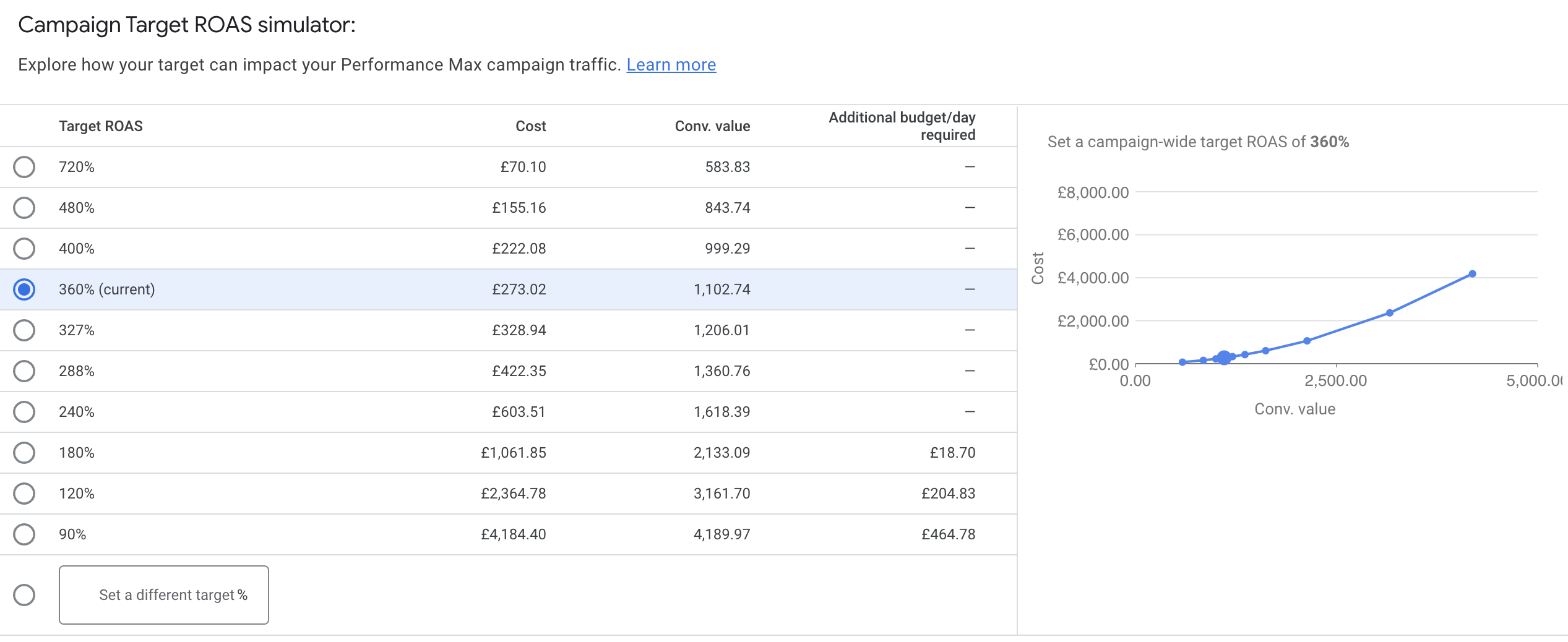Choose the 90% target ROAS row

coord(24,534)
